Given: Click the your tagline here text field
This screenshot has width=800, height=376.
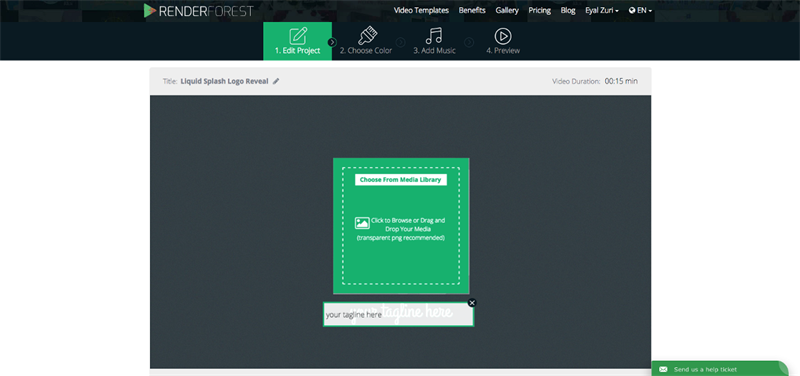Looking at the screenshot, I should pos(398,315).
